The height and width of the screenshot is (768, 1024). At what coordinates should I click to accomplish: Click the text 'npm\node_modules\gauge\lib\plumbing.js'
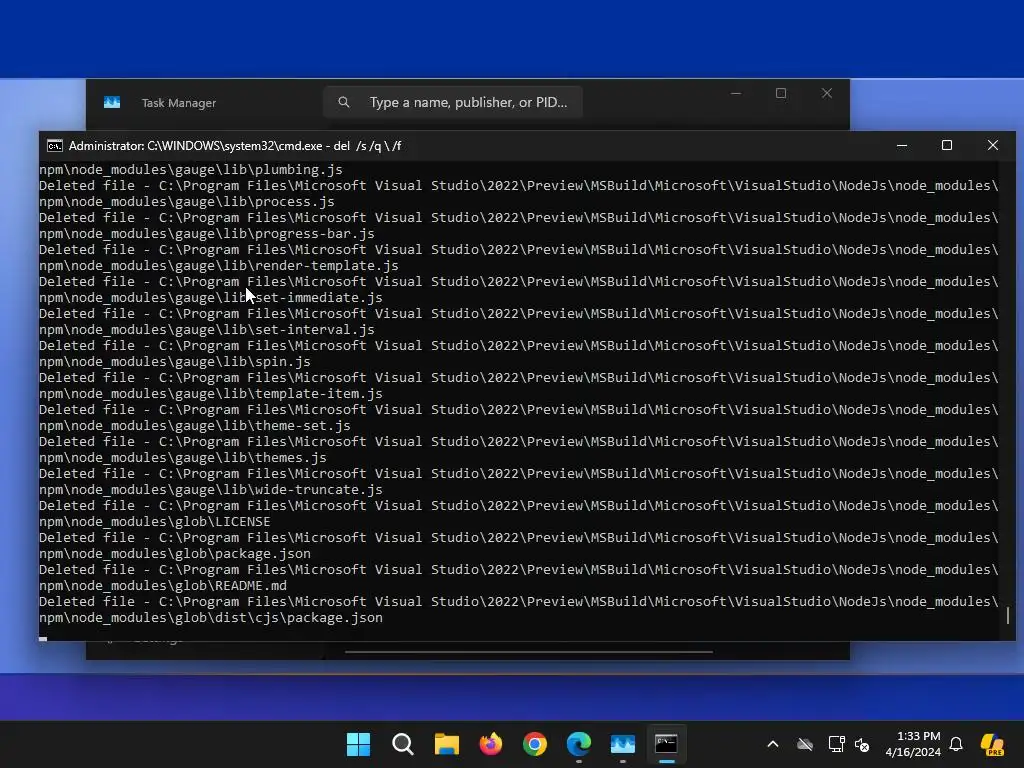click(191, 170)
